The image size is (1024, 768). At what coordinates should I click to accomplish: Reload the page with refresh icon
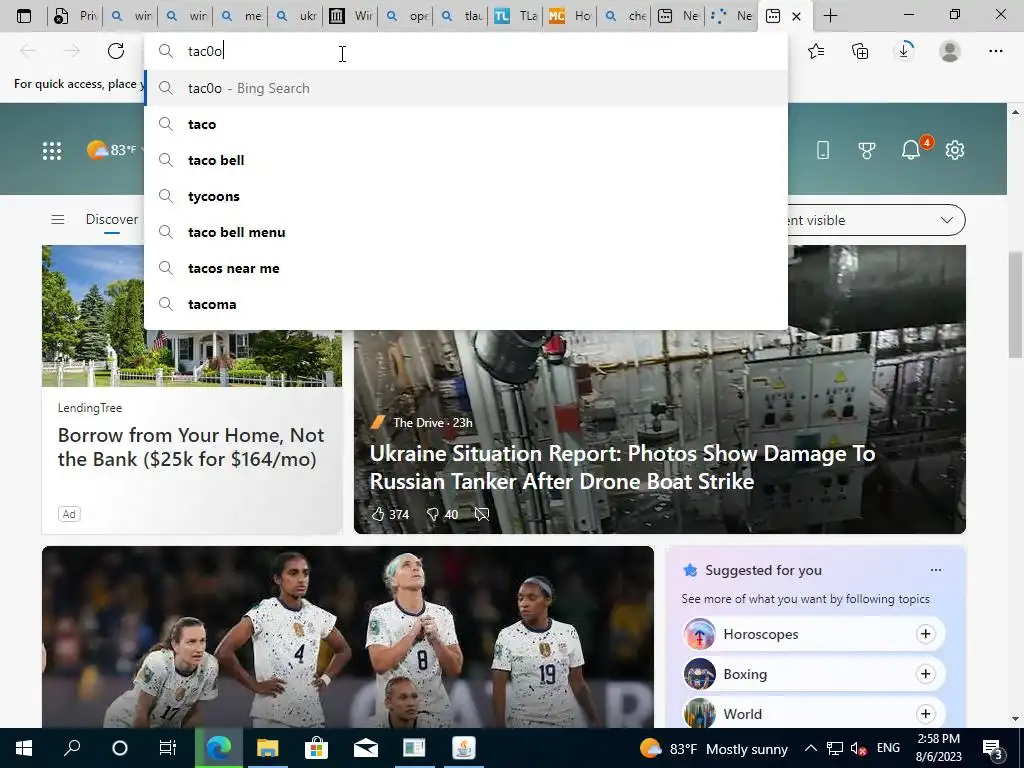(116, 51)
